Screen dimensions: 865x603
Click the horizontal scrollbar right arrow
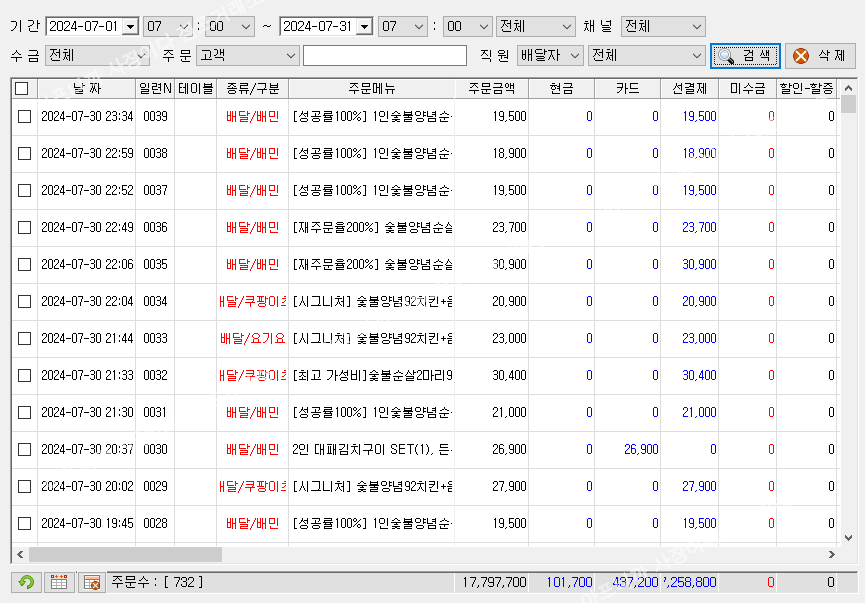click(x=832, y=554)
